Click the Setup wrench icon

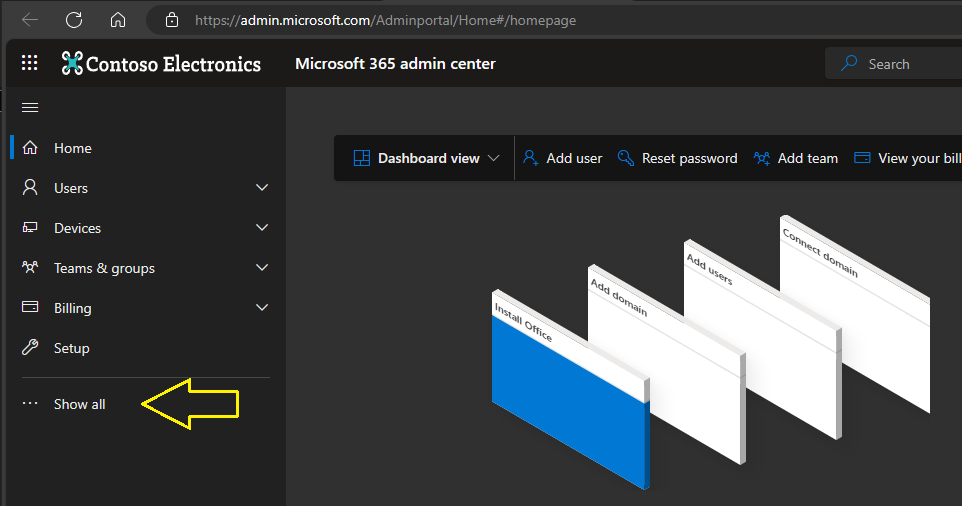(30, 348)
